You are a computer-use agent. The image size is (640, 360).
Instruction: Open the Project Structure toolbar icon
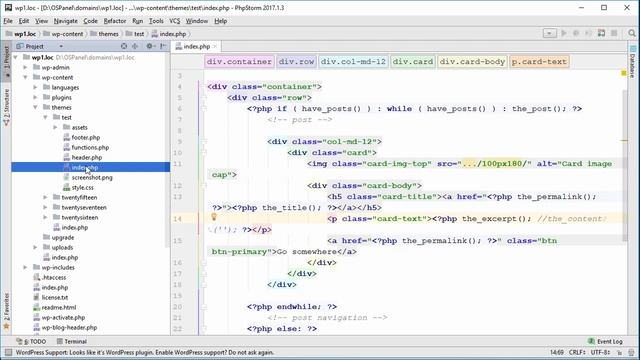point(601,33)
